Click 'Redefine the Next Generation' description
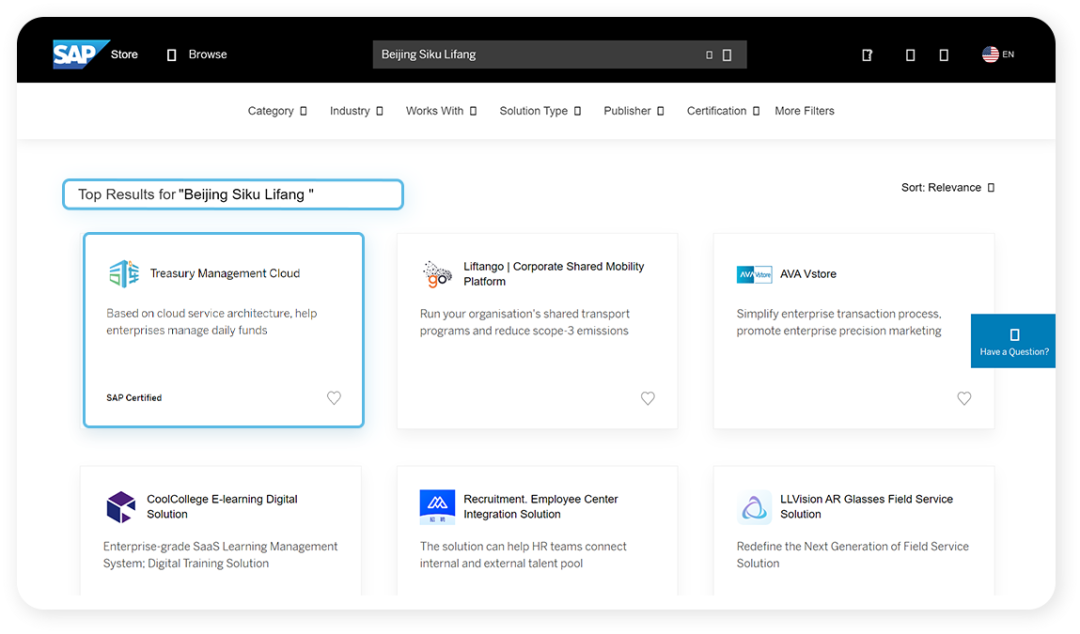Image resolution: width=1080 pixels, height=634 pixels. pos(853,555)
